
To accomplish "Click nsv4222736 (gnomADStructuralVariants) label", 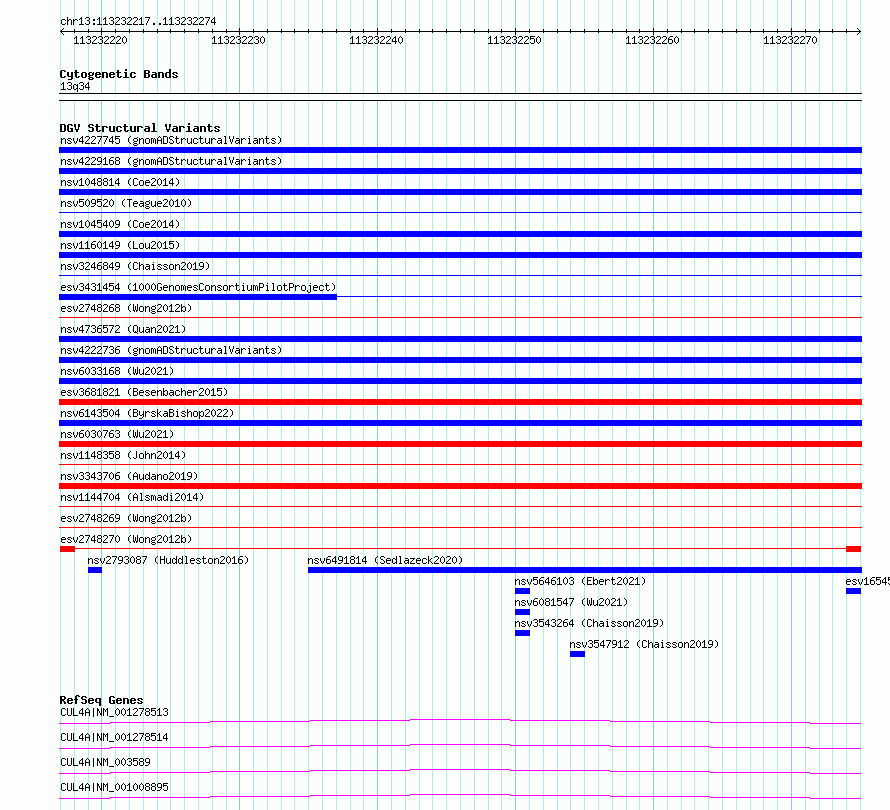I will click(171, 350).
